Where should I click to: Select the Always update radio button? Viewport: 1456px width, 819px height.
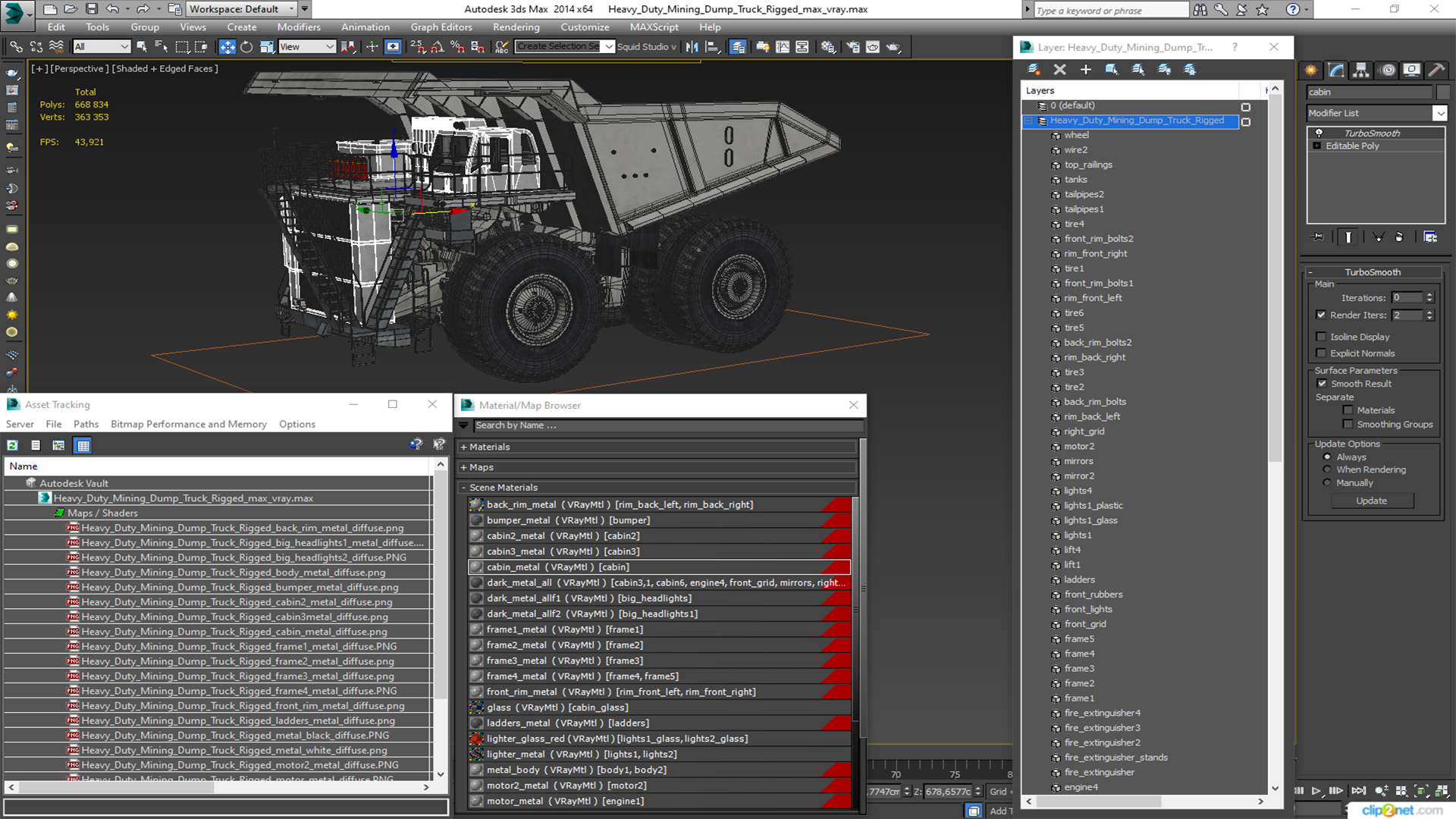[x=1327, y=457]
